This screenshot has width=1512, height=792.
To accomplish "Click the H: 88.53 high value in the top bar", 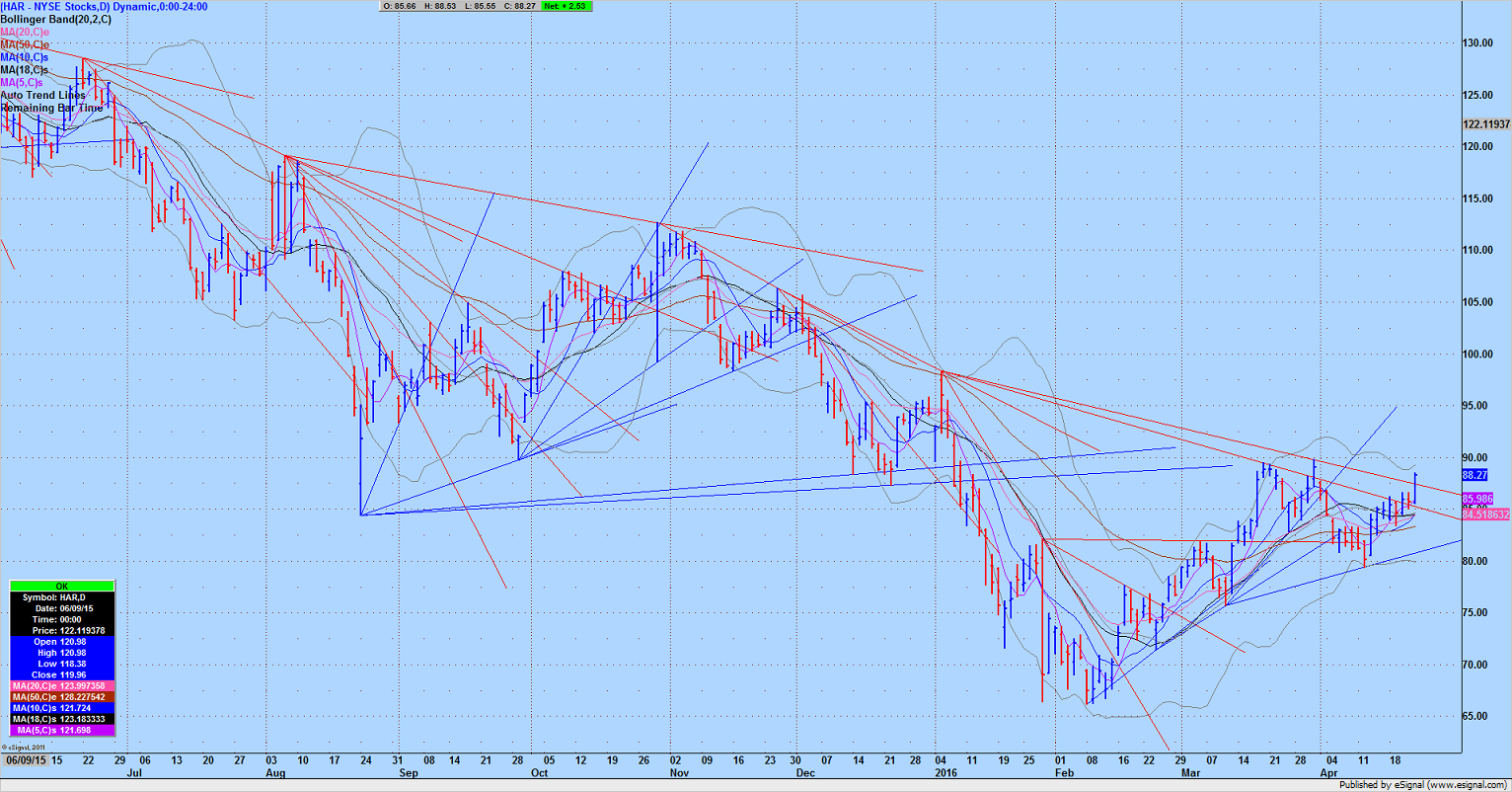I will pos(438,6).
